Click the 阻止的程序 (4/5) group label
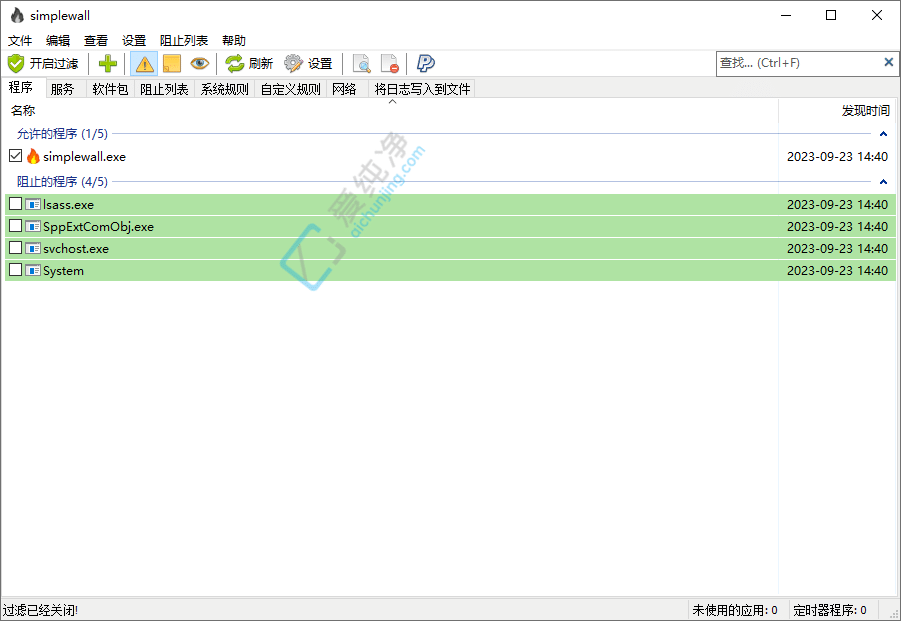Viewport: 901px width, 621px height. (62, 182)
